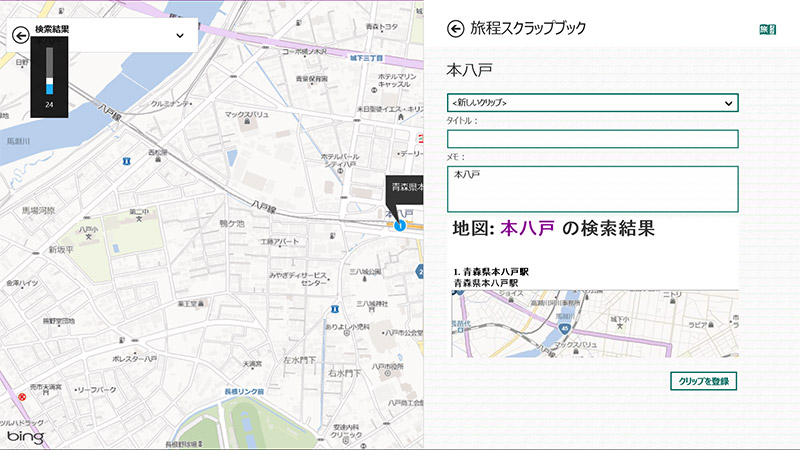Click the red marker icon near 売市天満宮
This screenshot has width=800, height=450.
21,397
